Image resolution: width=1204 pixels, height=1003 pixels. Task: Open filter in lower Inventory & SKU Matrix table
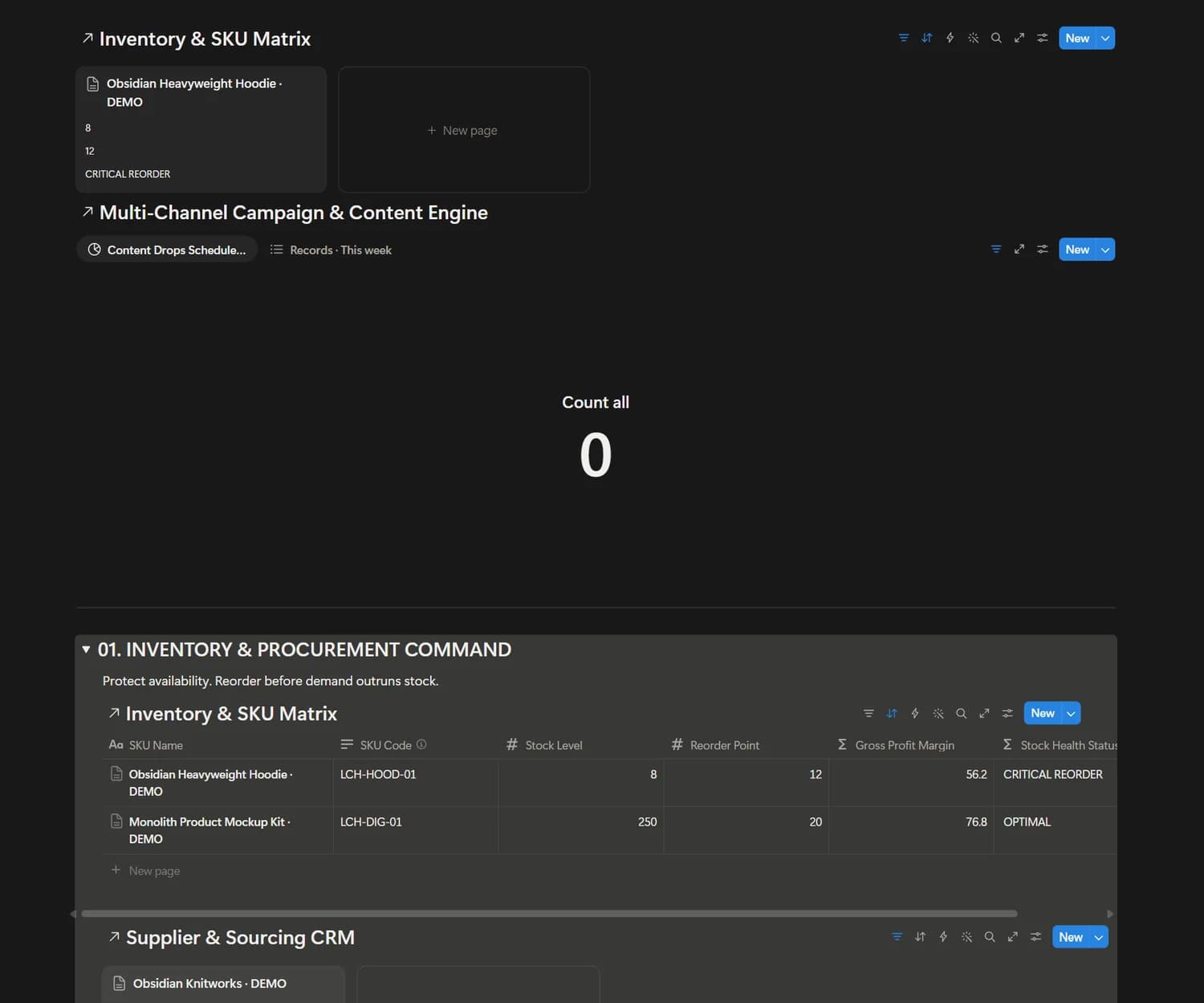[868, 713]
